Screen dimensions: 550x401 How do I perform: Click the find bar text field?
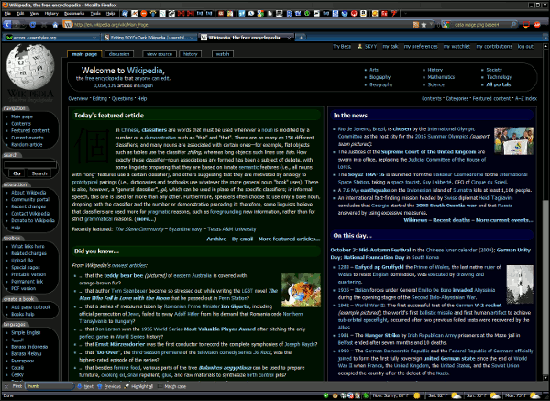(49, 386)
